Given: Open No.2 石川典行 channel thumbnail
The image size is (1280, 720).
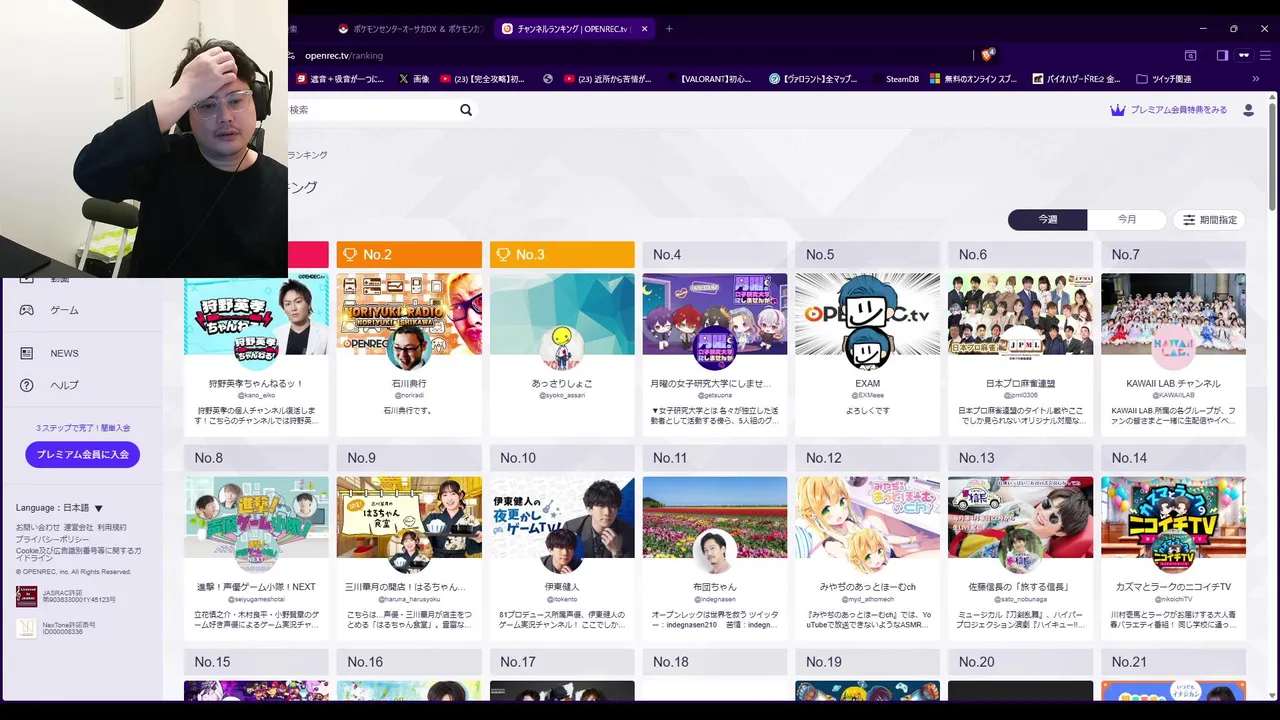Looking at the screenshot, I should coord(409,314).
